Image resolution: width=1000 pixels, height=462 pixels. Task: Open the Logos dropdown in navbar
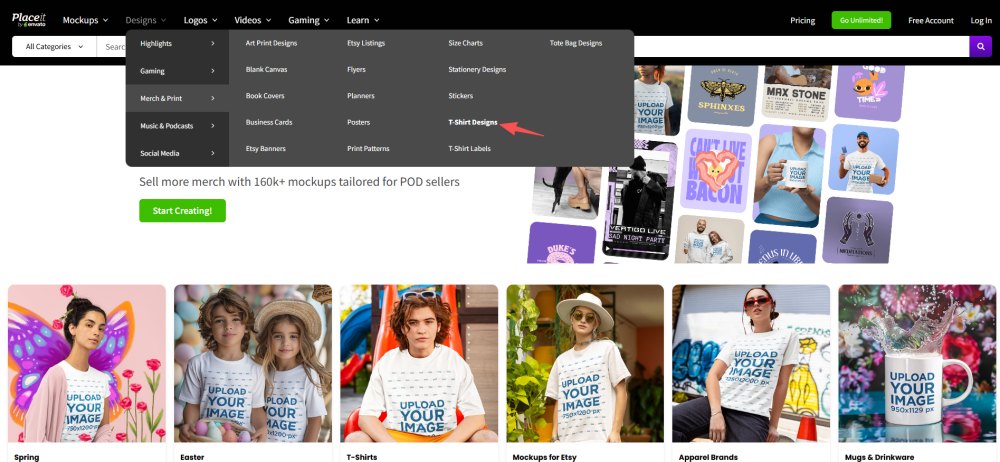tap(202, 20)
